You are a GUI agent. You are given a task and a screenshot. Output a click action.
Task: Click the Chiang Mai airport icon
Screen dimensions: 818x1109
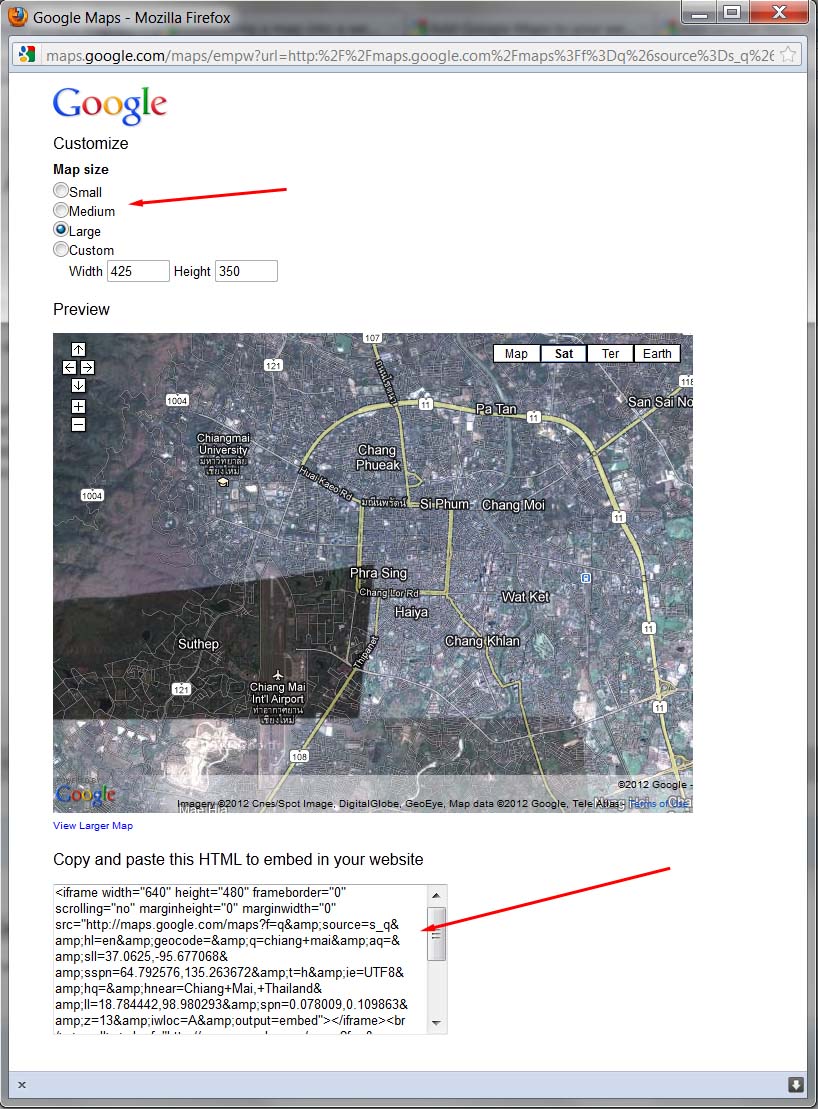point(278,674)
